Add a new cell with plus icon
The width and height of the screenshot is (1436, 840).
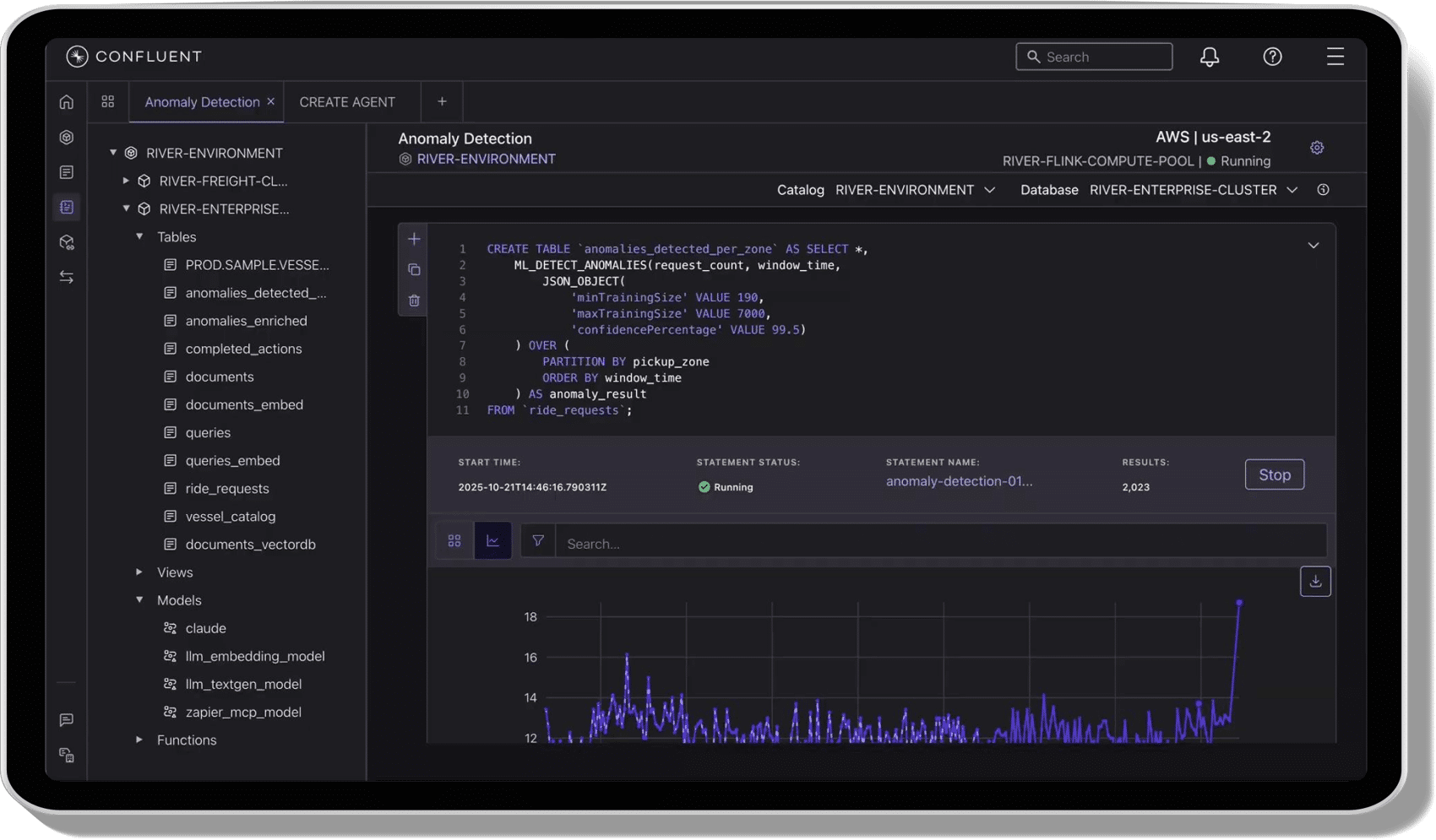[x=414, y=239]
